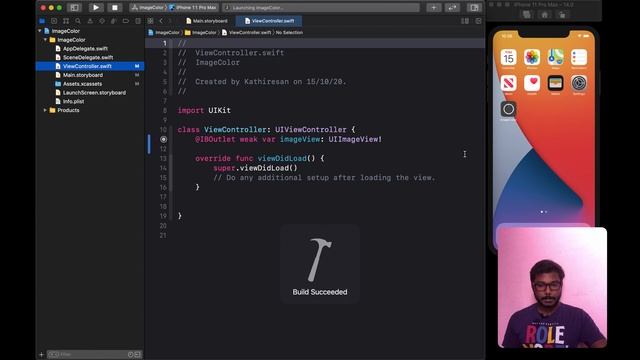Click ViewController.swift in jump bar
The image size is (640, 360).
coord(246,33)
